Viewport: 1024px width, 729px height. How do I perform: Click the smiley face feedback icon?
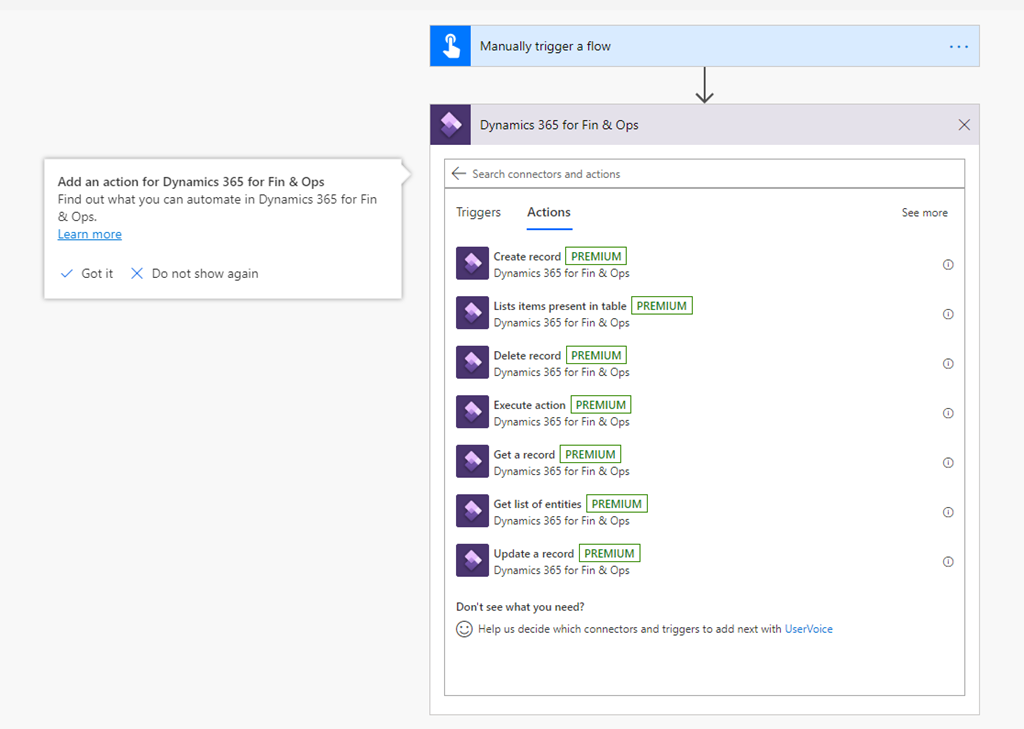(x=464, y=629)
